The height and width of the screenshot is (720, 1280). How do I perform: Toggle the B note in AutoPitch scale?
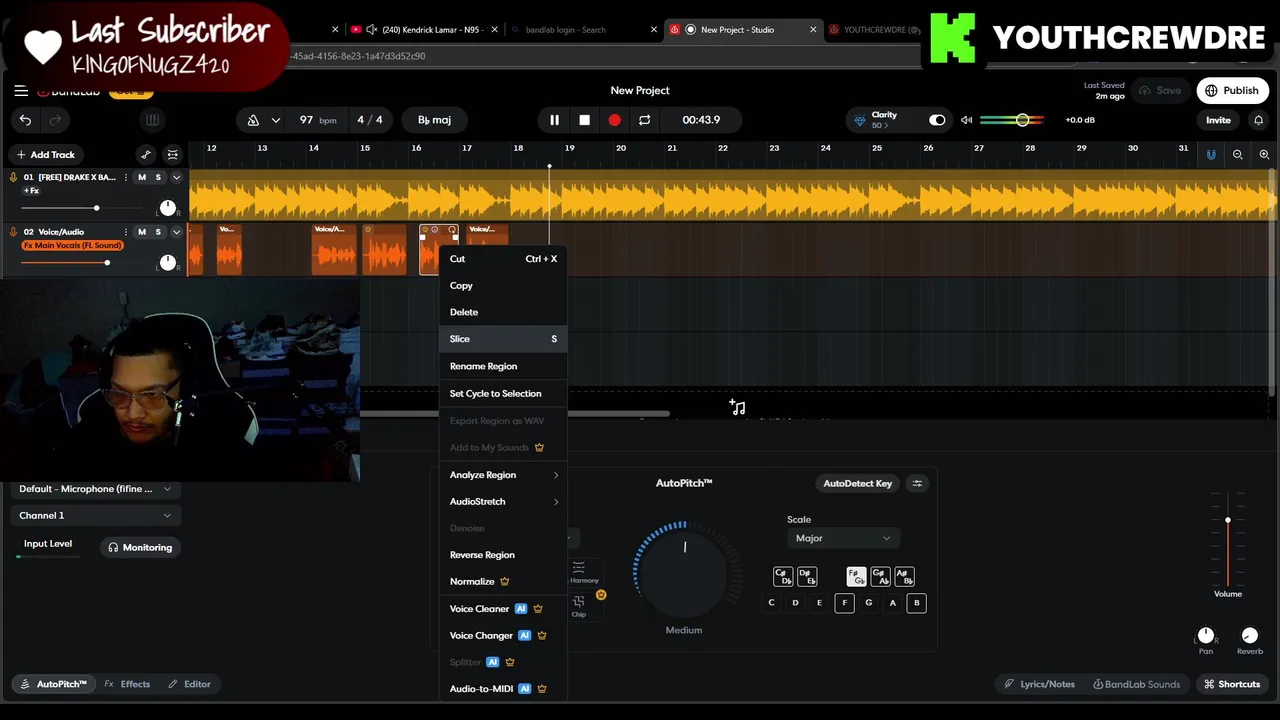(x=916, y=603)
